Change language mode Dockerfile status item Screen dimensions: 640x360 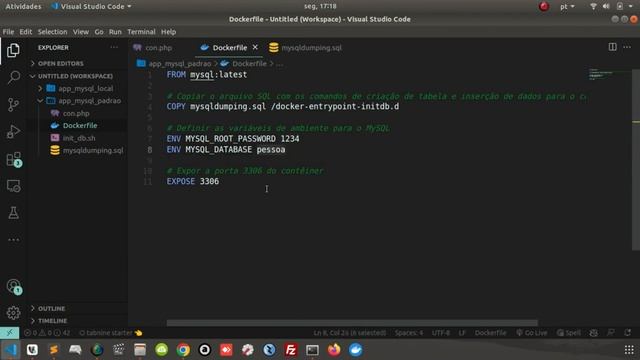coord(490,333)
